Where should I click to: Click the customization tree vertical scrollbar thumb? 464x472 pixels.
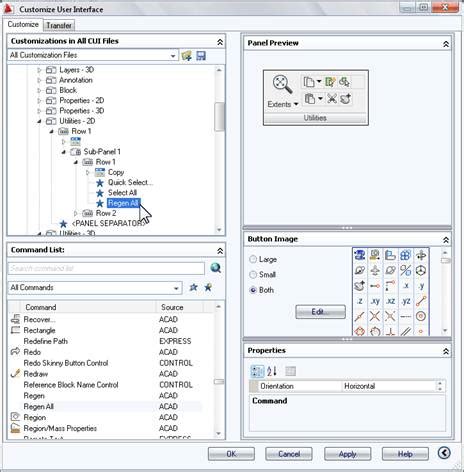click(219, 117)
